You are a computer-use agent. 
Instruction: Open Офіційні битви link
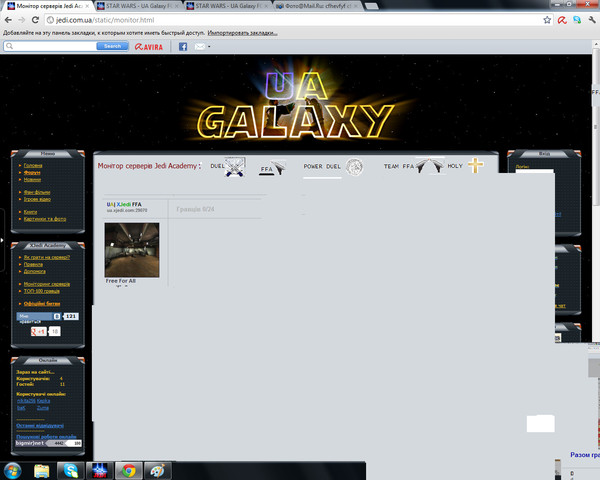coord(42,304)
